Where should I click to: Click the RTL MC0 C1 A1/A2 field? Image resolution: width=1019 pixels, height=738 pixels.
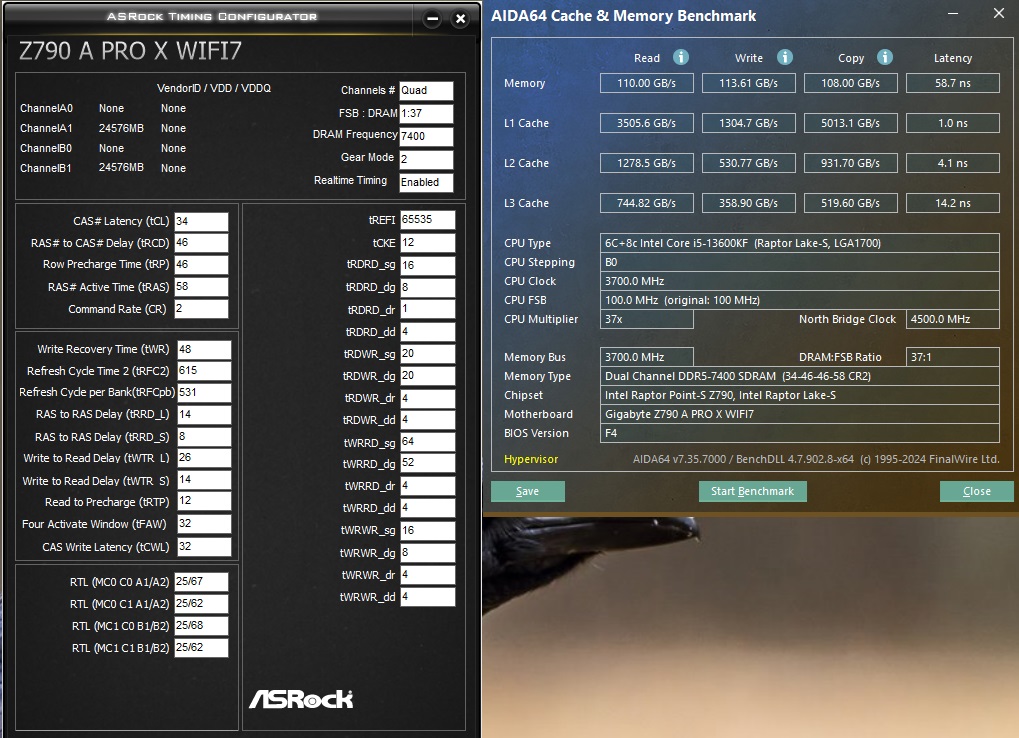pos(201,604)
